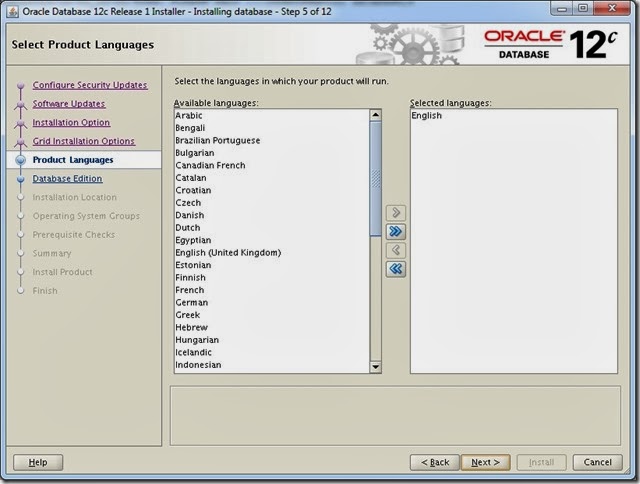Select Czech in Available languages
This screenshot has width=640, height=484.
pyautogui.click(x=271, y=203)
